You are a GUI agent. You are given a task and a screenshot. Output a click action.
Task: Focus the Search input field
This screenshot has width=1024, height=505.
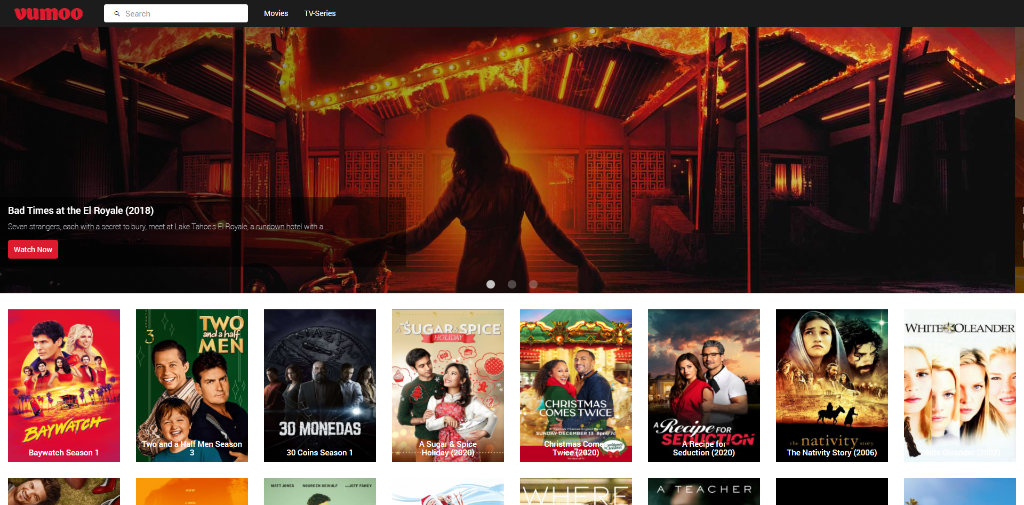point(176,13)
